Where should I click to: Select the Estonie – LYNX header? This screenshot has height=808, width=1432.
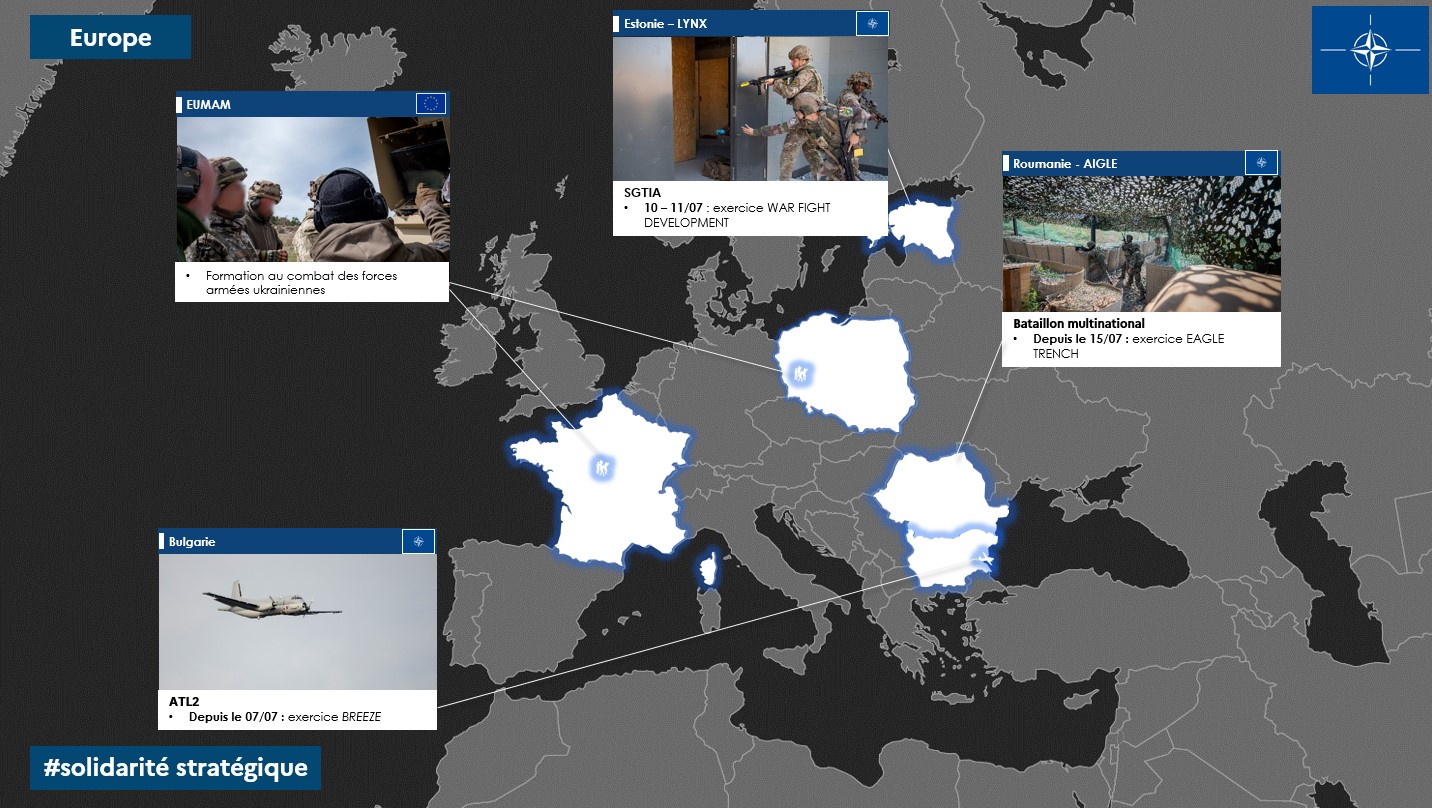click(x=750, y=24)
